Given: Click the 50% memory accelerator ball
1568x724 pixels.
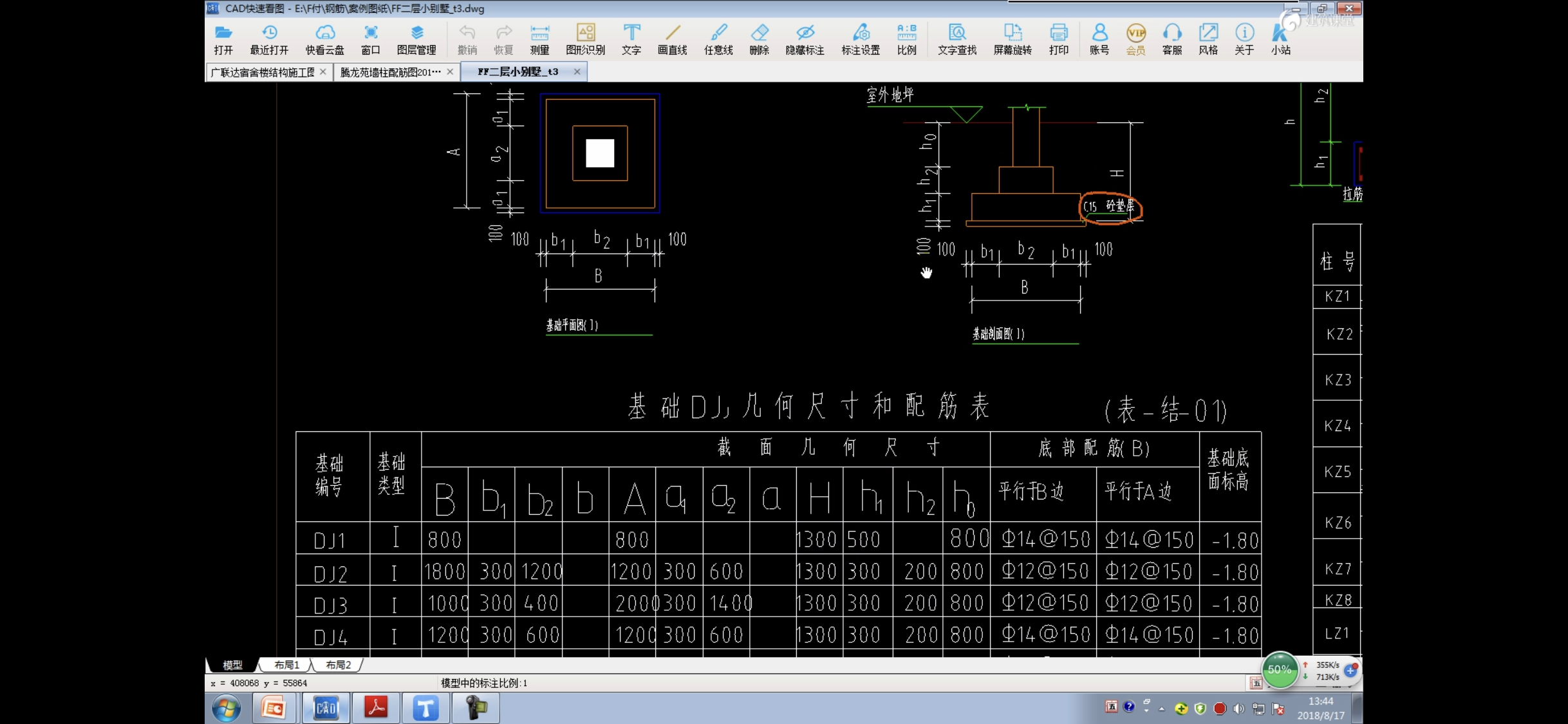Looking at the screenshot, I should click(x=1279, y=669).
